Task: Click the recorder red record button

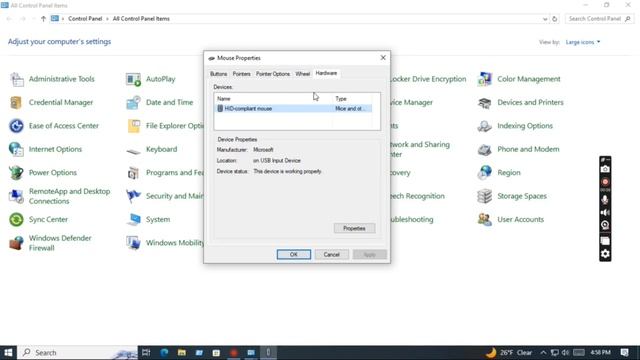Action: click(x=605, y=182)
